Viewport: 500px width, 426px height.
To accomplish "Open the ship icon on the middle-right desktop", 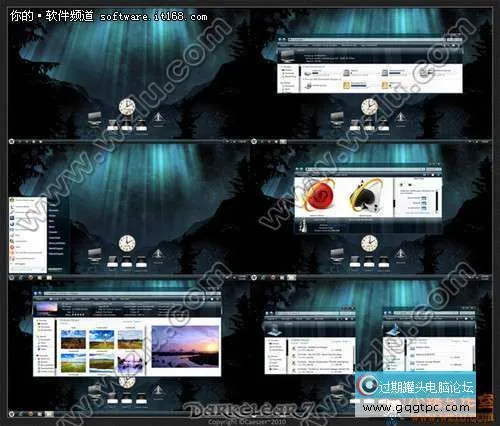I will 401,255.
